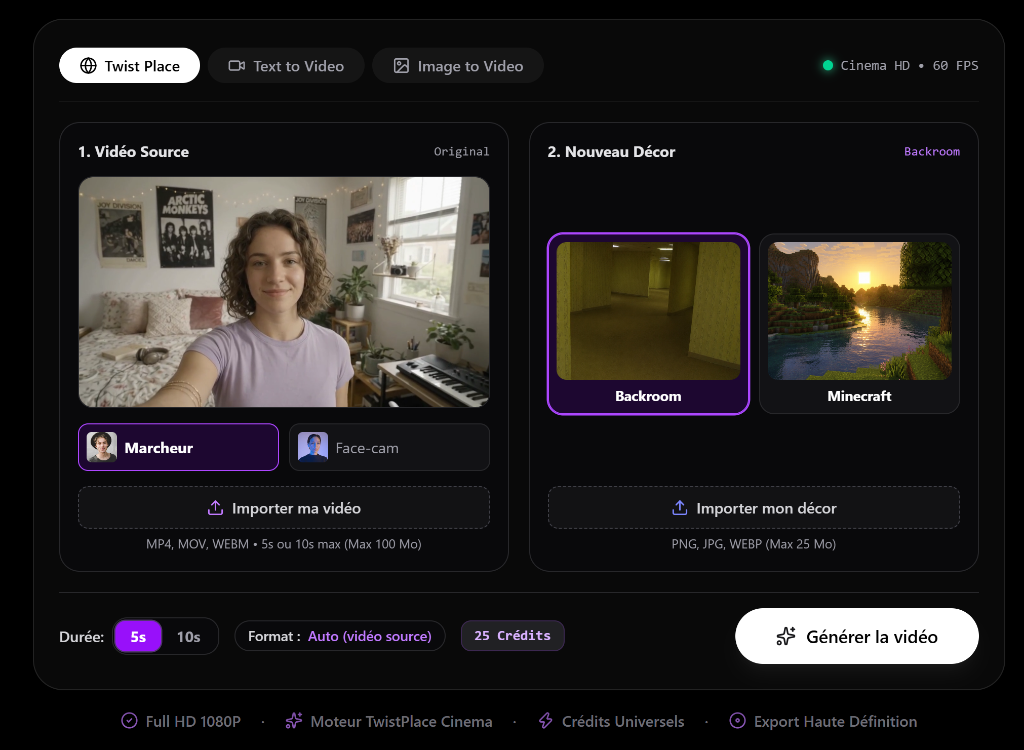Click the checkmark icon beside Full HD 1080P
The height and width of the screenshot is (750, 1024).
point(129,721)
